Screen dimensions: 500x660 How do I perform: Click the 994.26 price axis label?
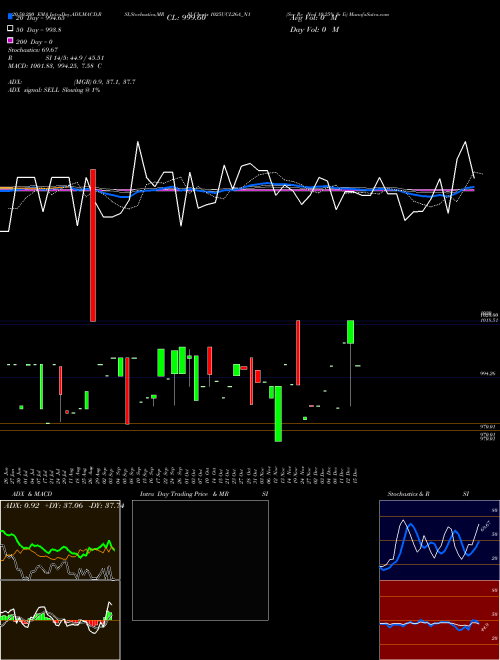[x=488, y=373]
